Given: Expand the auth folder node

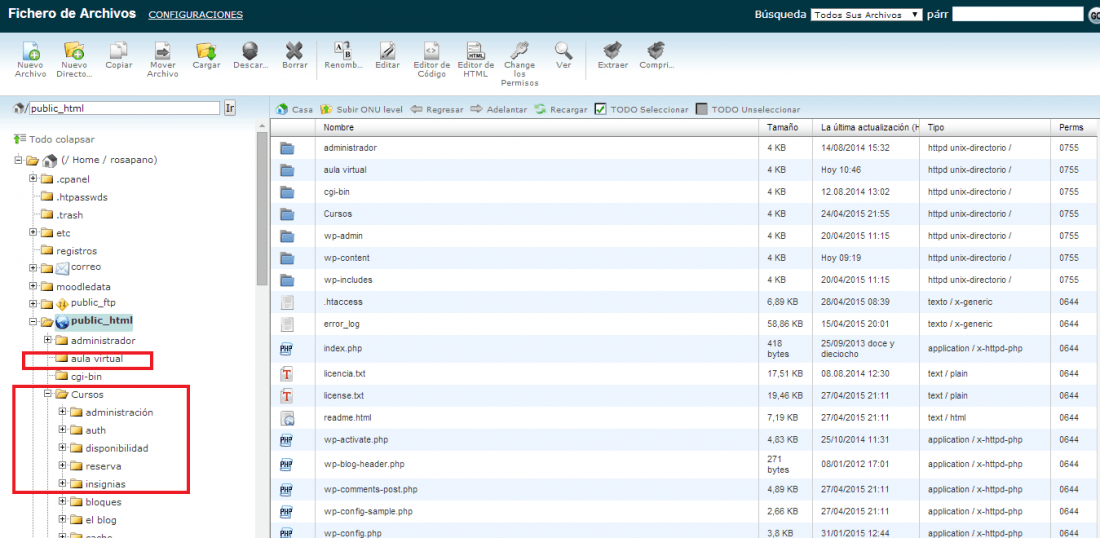Looking at the screenshot, I should coord(62,429).
